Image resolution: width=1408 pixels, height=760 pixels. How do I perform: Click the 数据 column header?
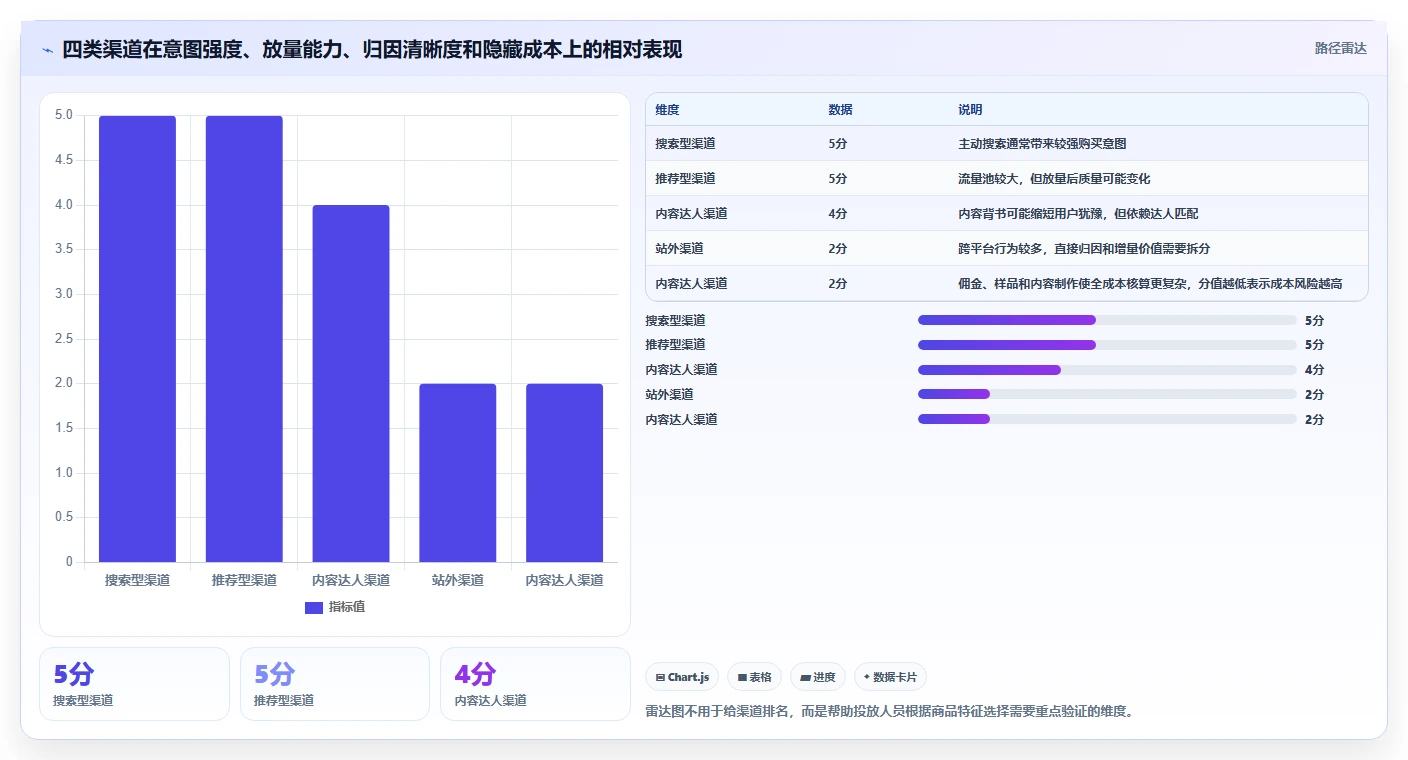pos(841,110)
